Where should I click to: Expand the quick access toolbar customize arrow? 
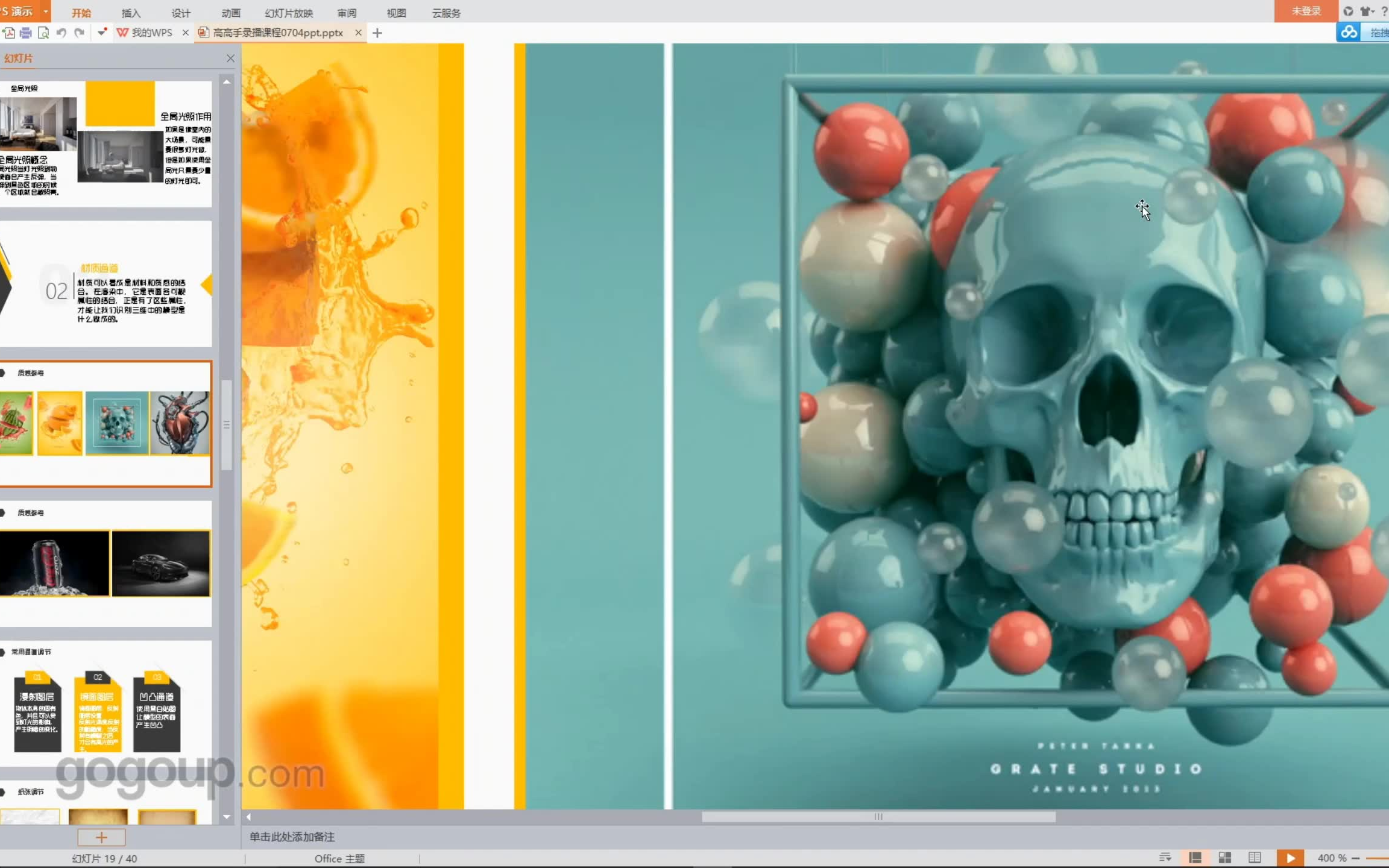pos(102,33)
